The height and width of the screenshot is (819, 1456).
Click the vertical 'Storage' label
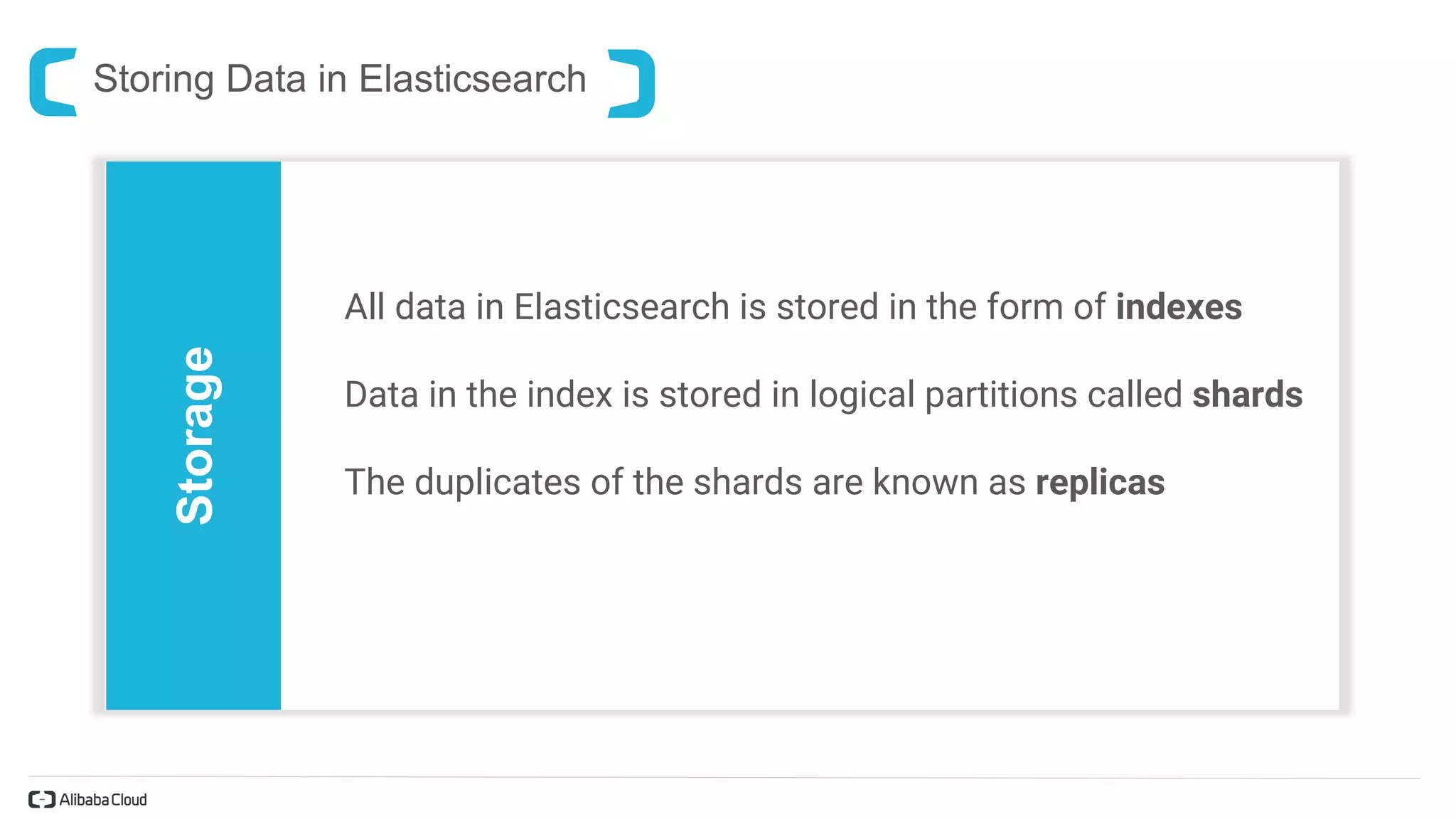194,435
